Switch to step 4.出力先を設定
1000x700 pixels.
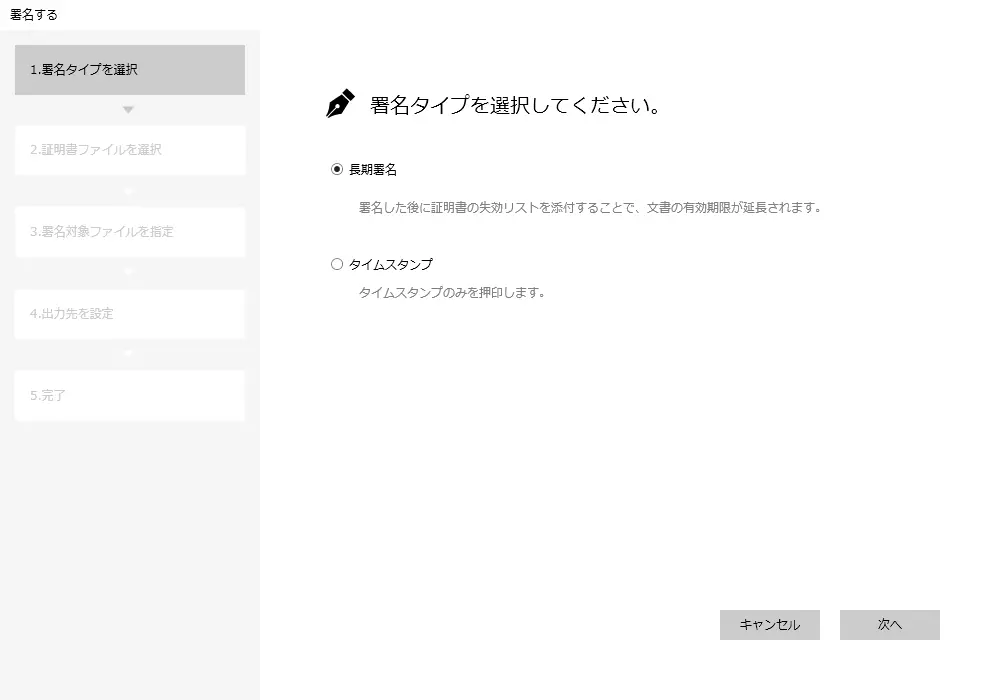pos(129,314)
